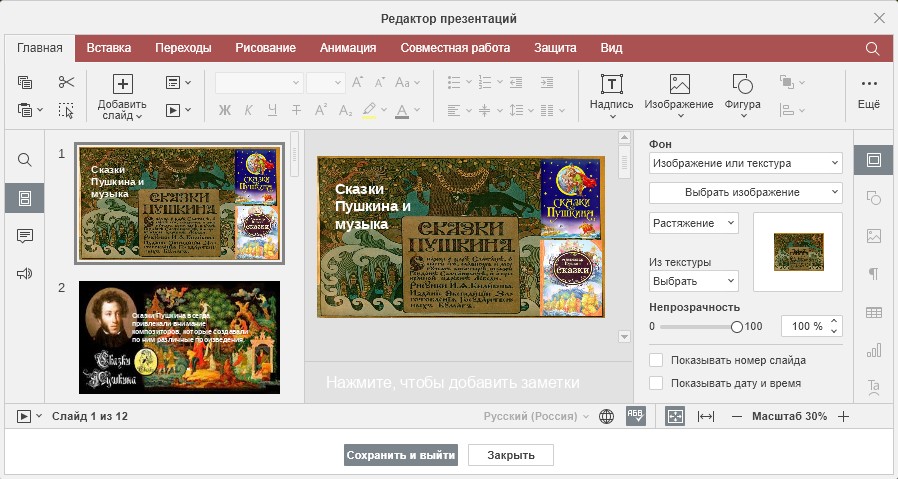Open the slide layout icon

pos(173,83)
